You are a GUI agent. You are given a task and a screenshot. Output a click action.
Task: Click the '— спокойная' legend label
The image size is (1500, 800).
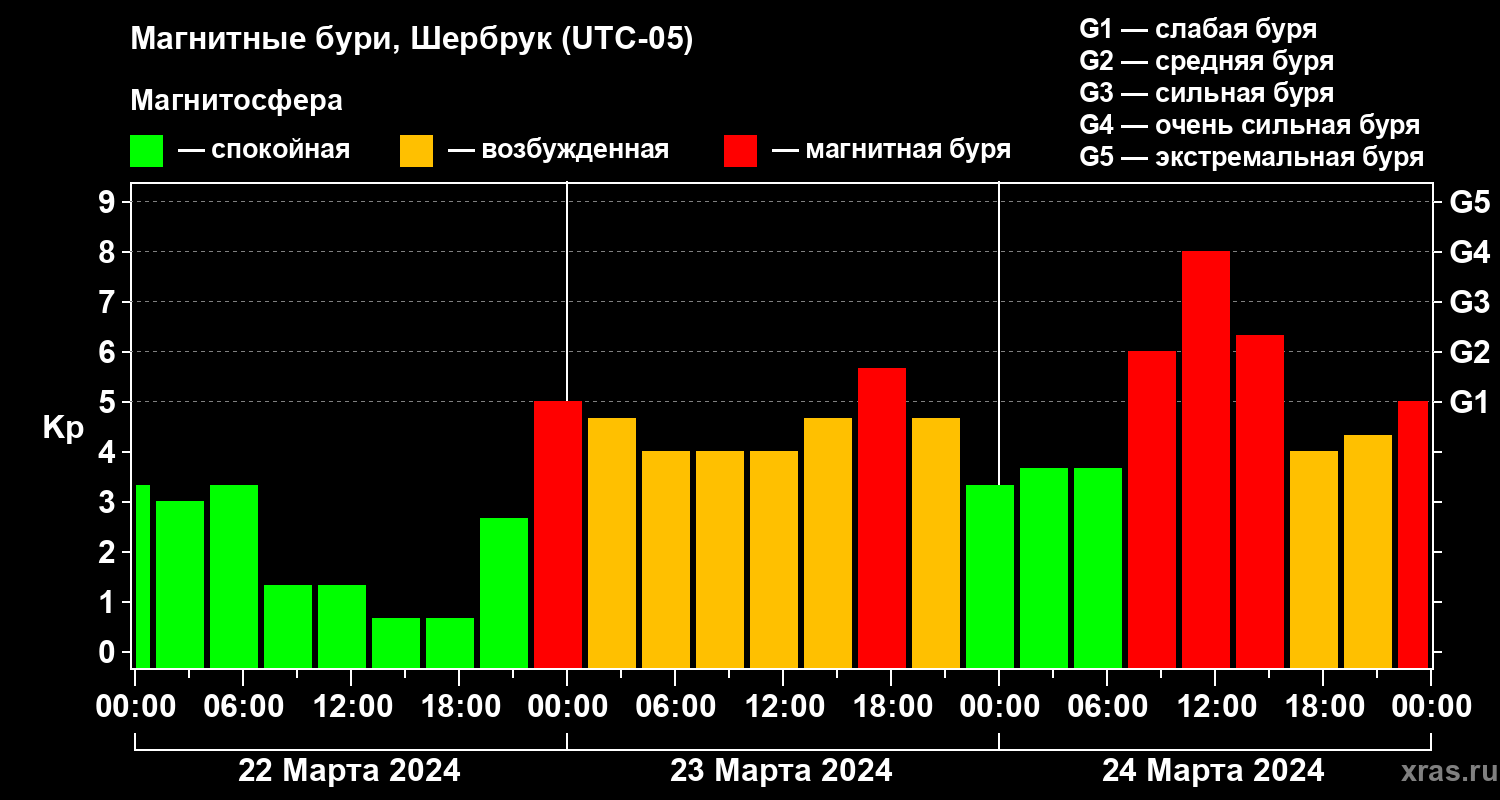264,151
